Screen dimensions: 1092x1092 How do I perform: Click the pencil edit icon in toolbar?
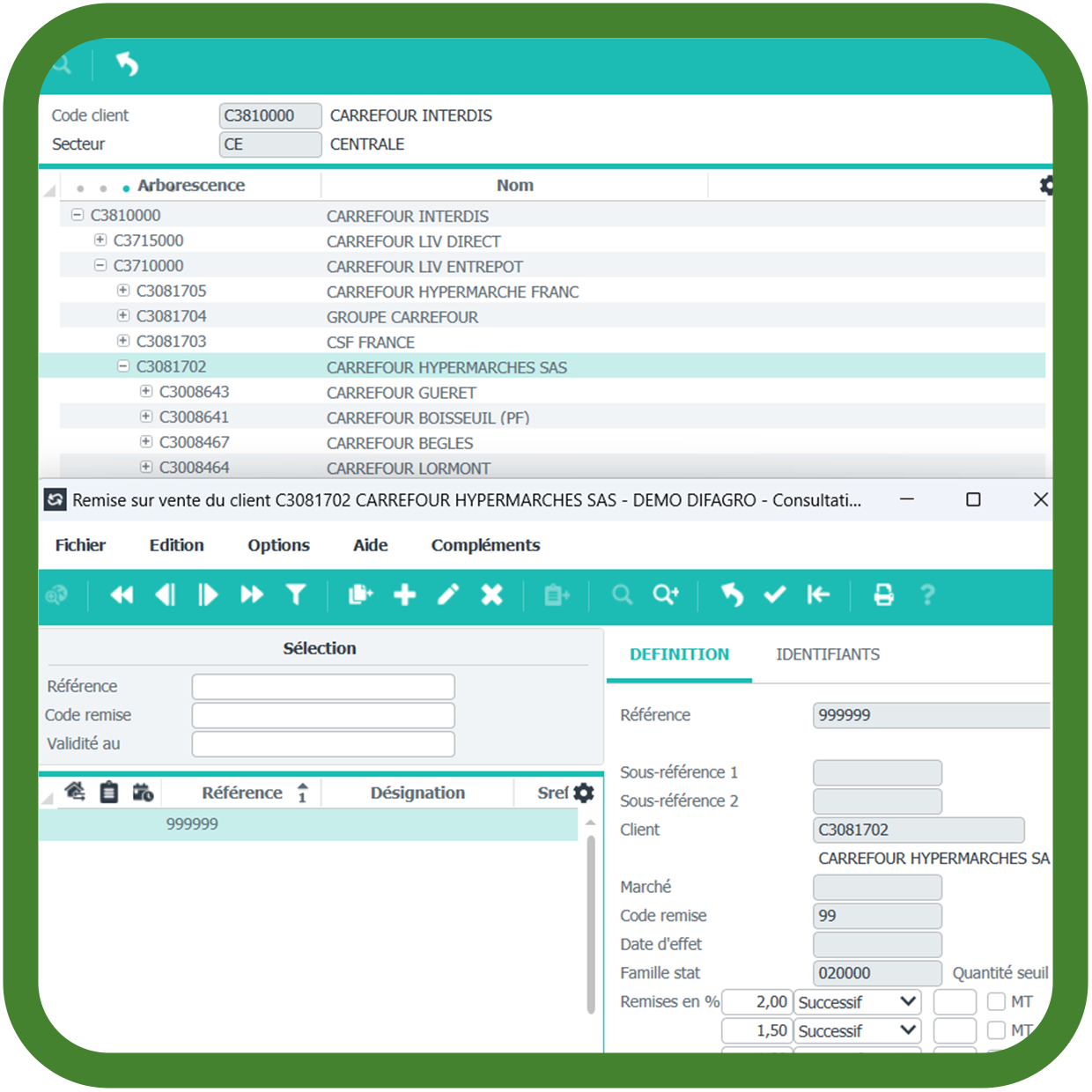click(x=448, y=595)
